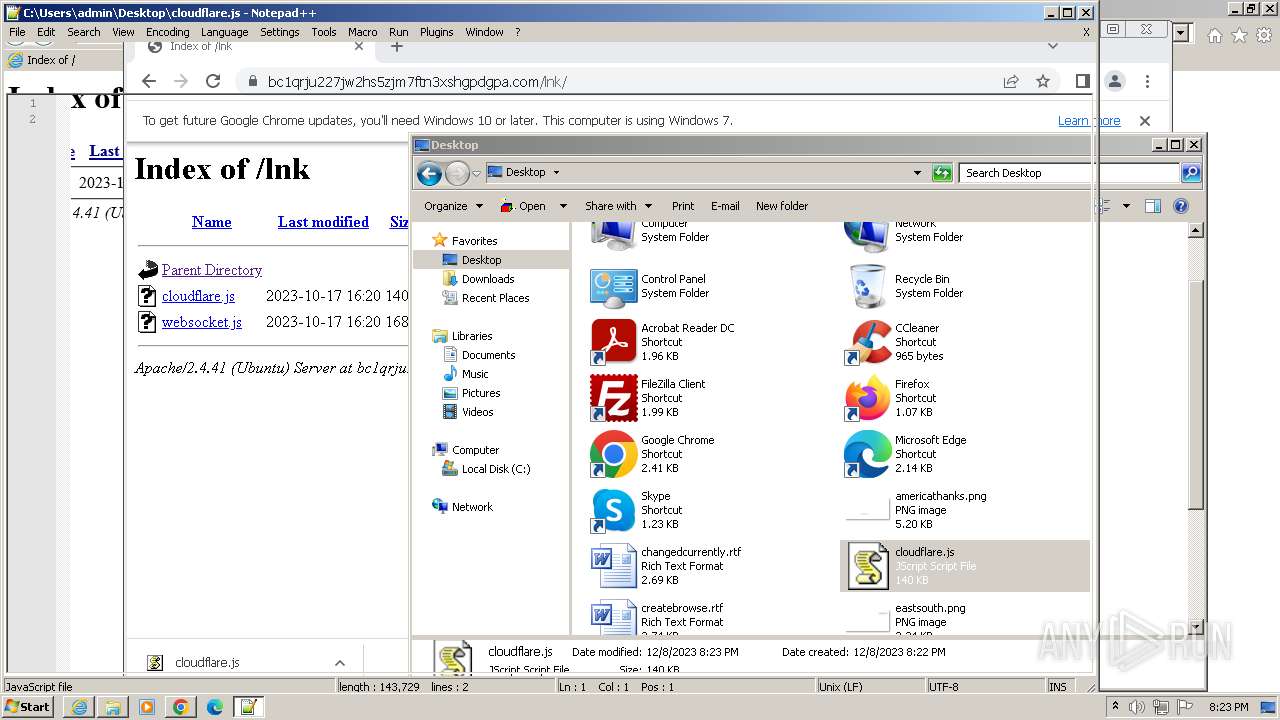
Task: Open recent pages dropdown next to Forward
Action: pyautogui.click(x=476, y=174)
